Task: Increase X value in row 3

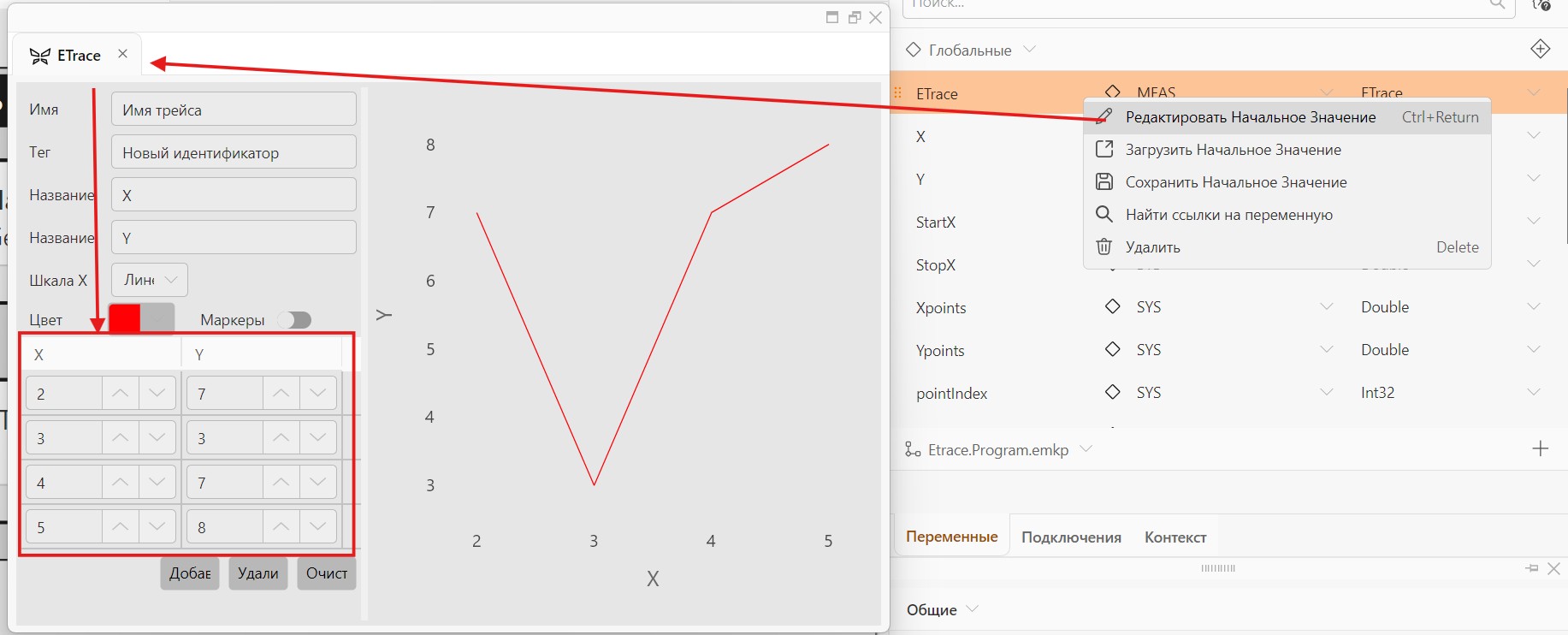Action: pyautogui.click(x=121, y=437)
